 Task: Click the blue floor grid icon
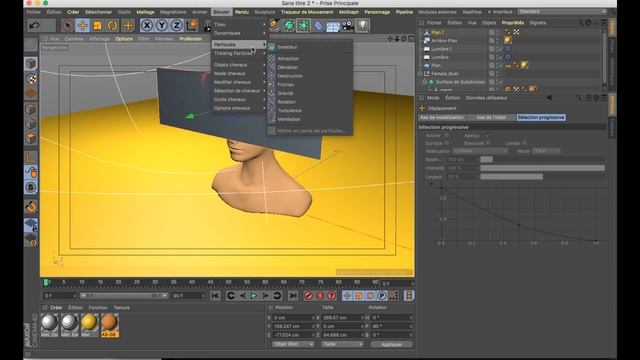point(333,26)
